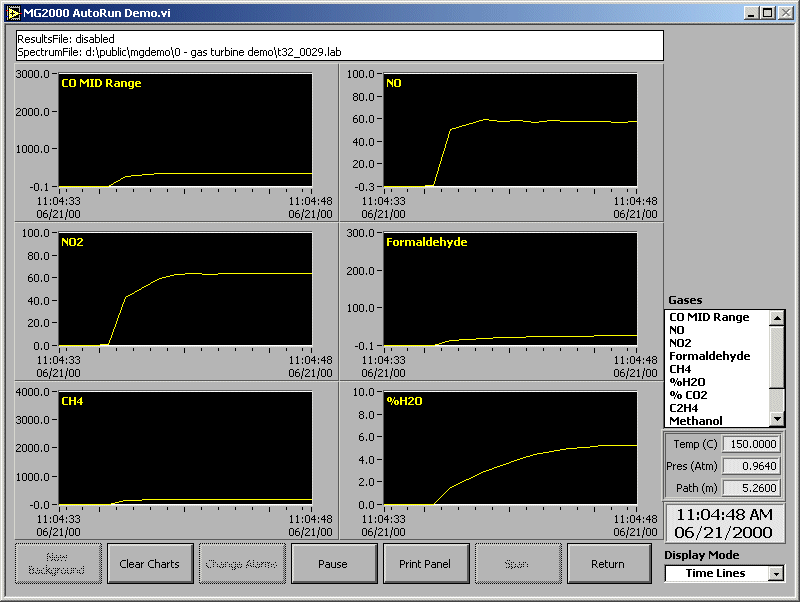Click the CO MID Range chart
800x602 pixels.
pos(186,130)
